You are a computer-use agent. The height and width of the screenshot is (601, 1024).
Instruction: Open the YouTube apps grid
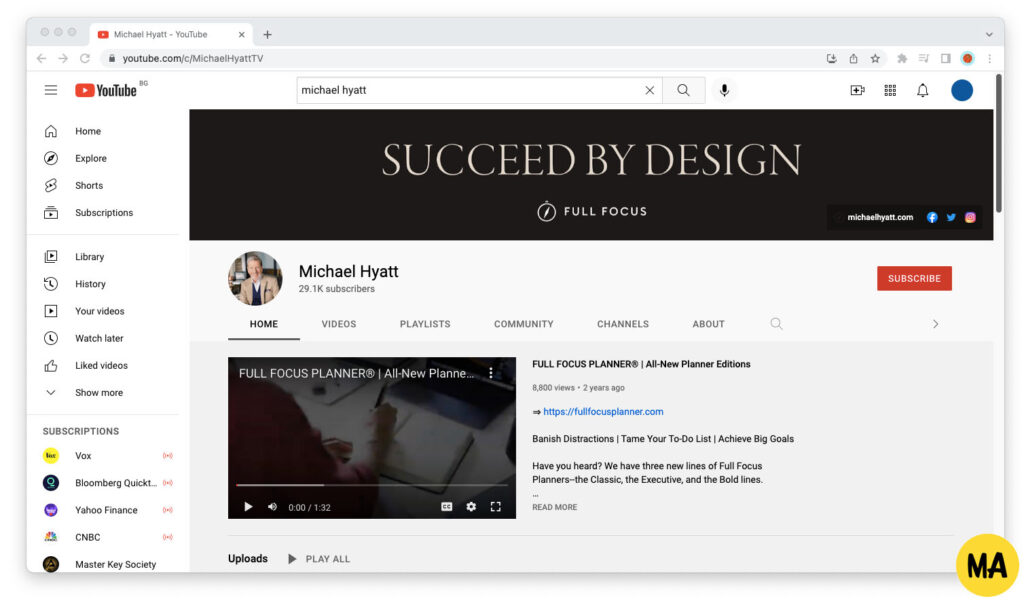[890, 90]
